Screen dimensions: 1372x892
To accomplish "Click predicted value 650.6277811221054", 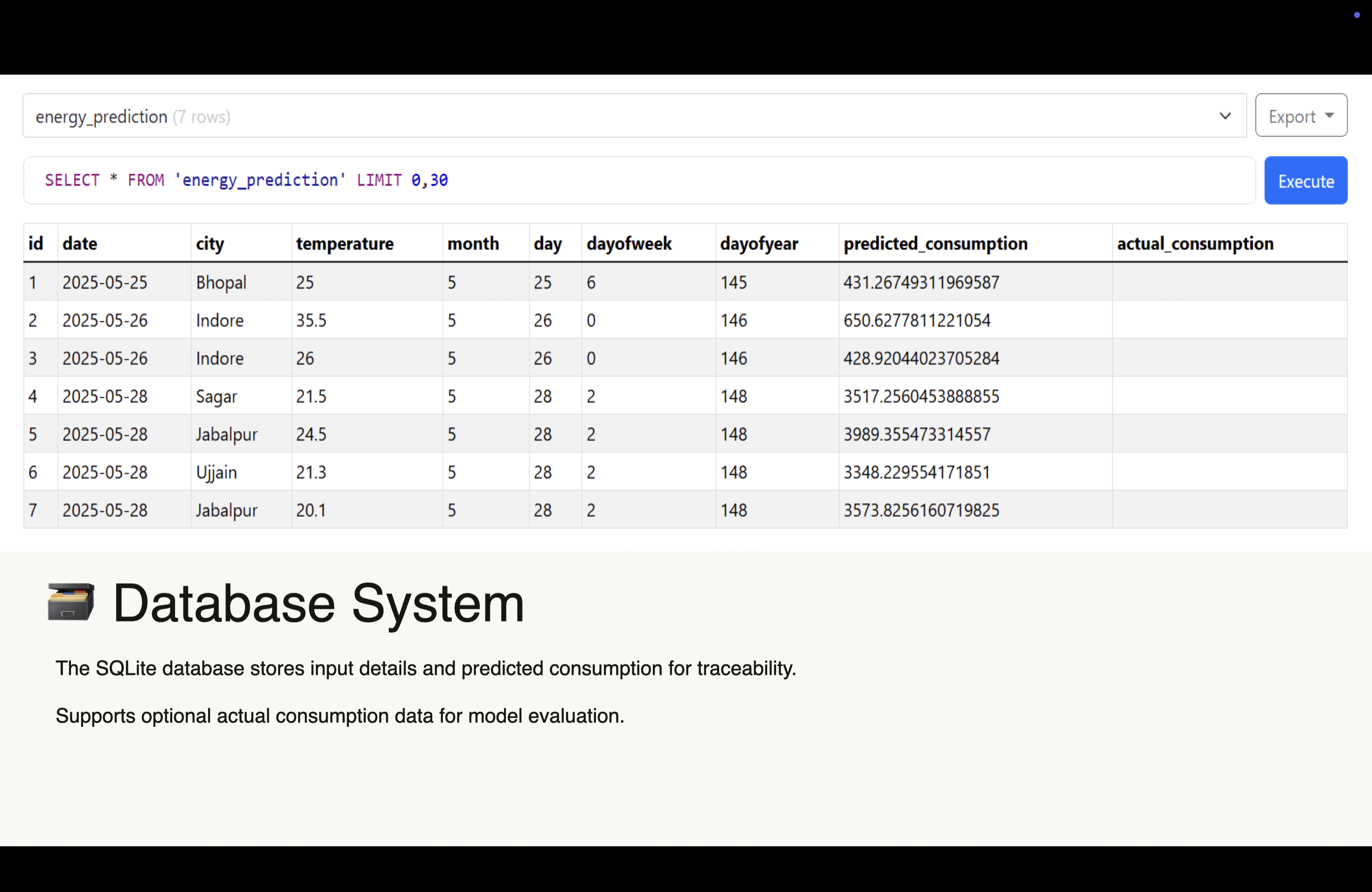I will [917, 321].
